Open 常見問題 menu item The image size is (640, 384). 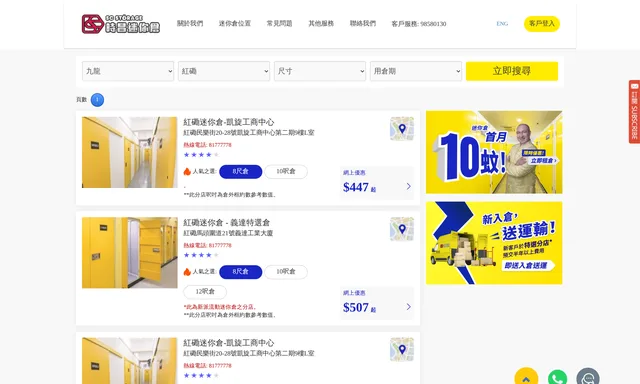point(280,24)
